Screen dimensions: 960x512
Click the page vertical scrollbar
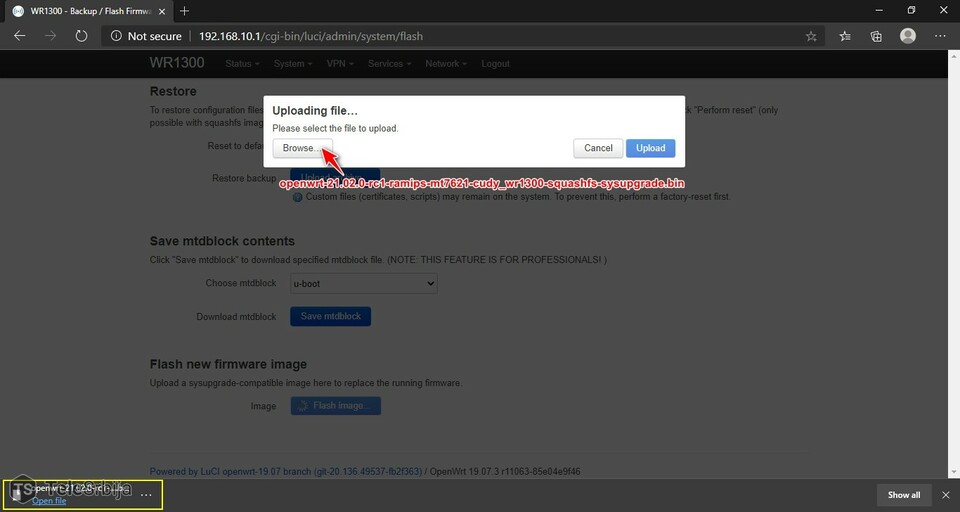954,264
